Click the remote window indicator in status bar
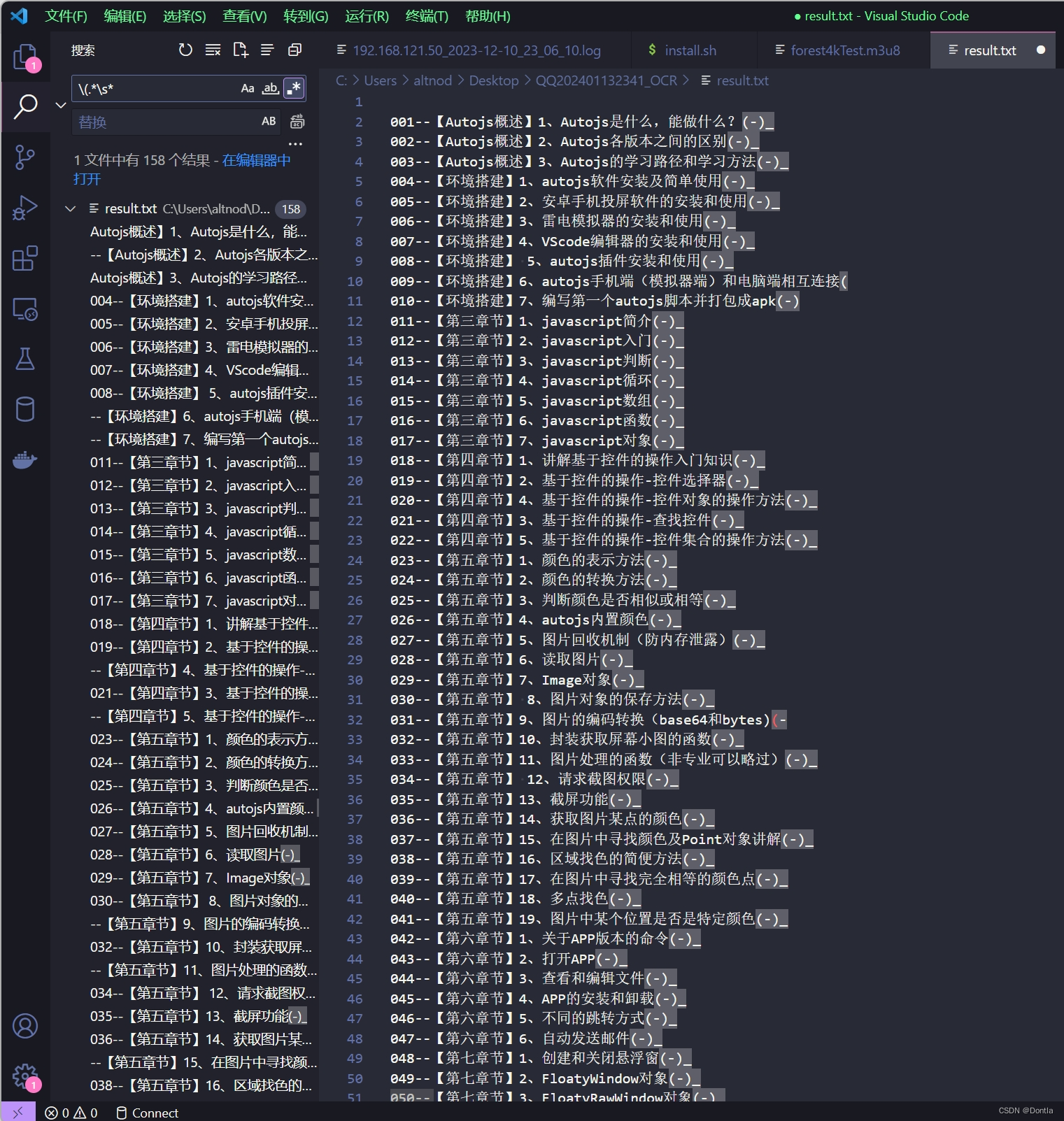 [x=17, y=1112]
